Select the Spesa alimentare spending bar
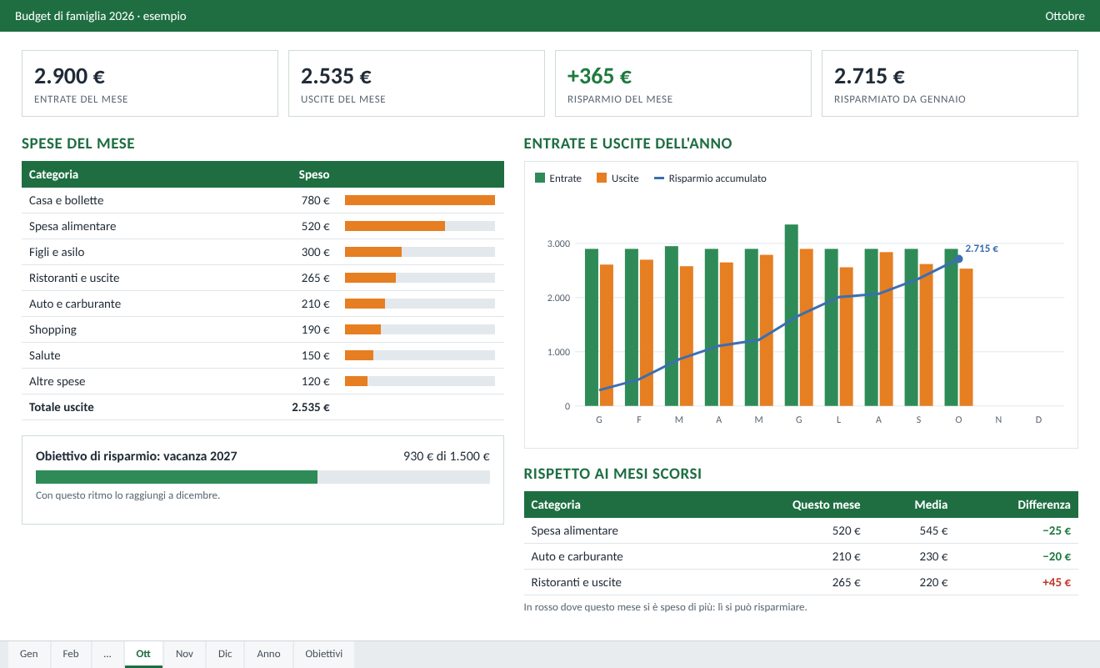The image size is (1100, 668). (420, 226)
